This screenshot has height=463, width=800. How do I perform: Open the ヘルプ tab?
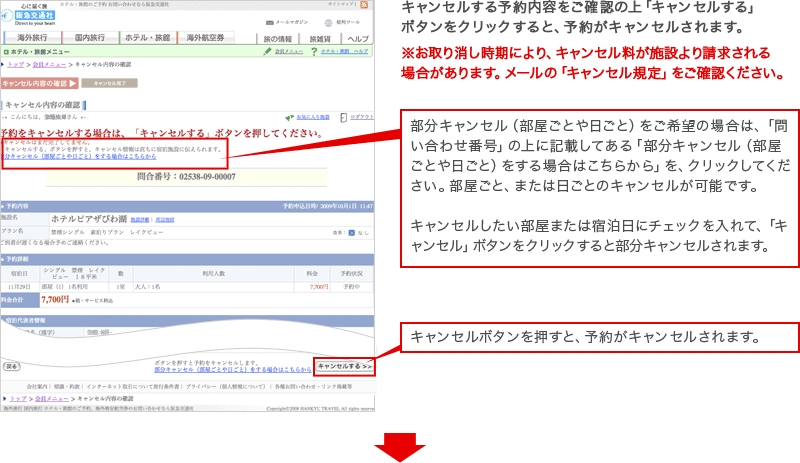coord(358,39)
